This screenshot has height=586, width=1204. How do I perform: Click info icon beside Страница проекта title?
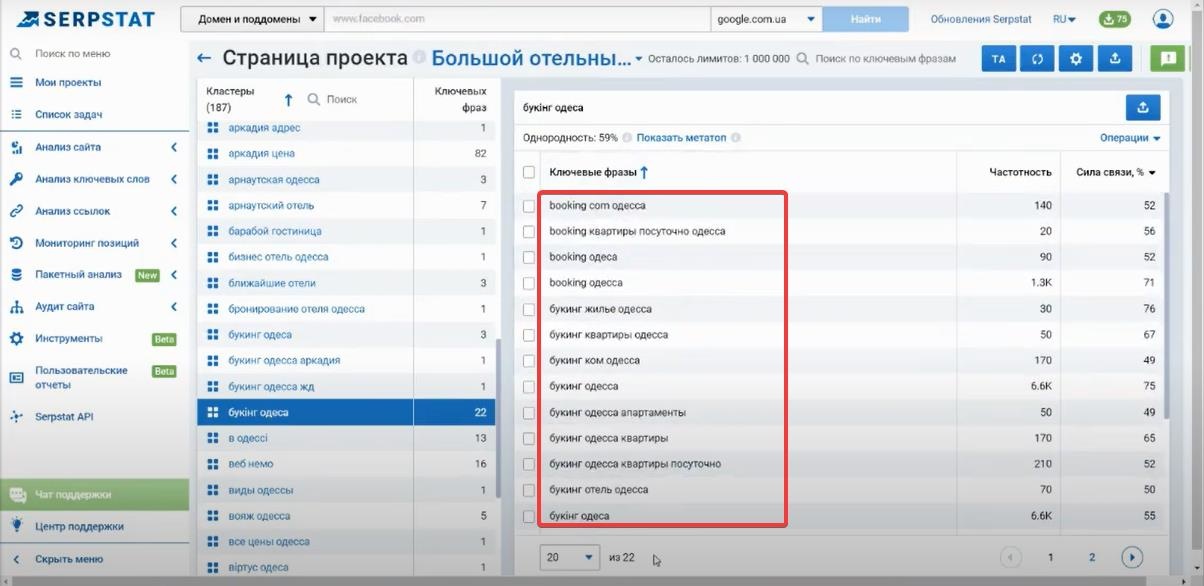(x=419, y=58)
